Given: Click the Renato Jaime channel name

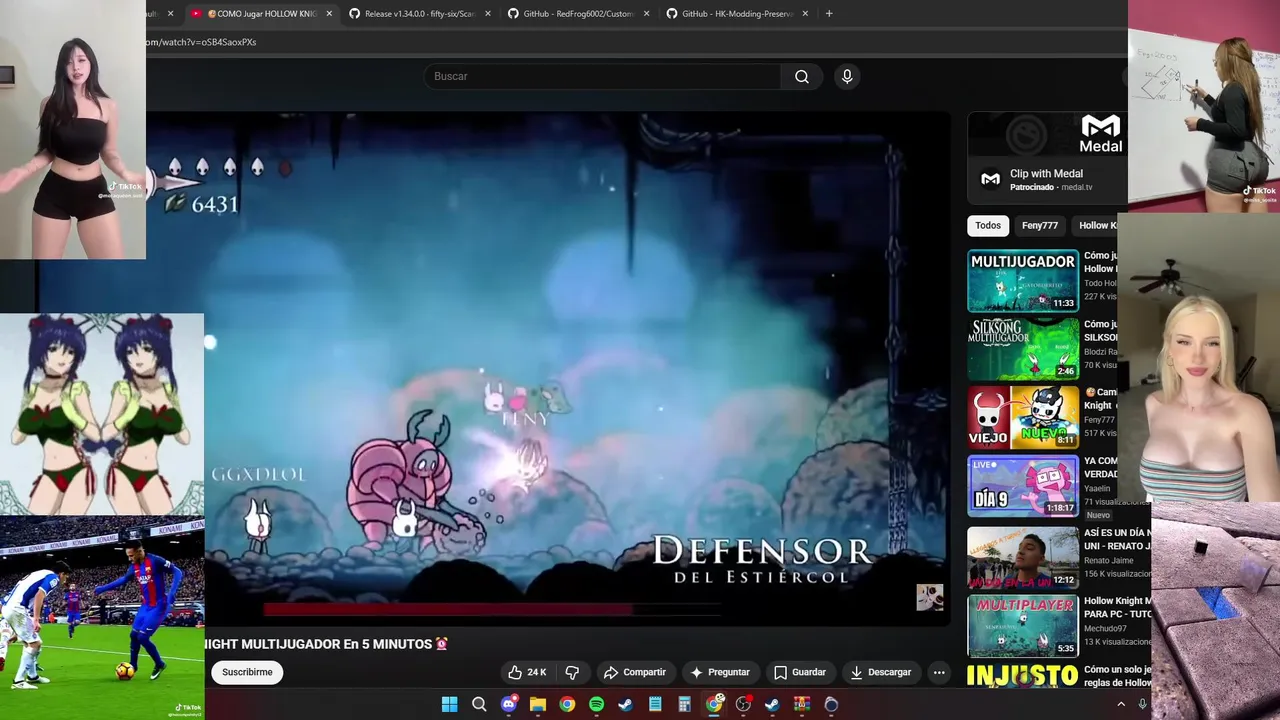Looking at the screenshot, I should pyautogui.click(x=1109, y=561).
